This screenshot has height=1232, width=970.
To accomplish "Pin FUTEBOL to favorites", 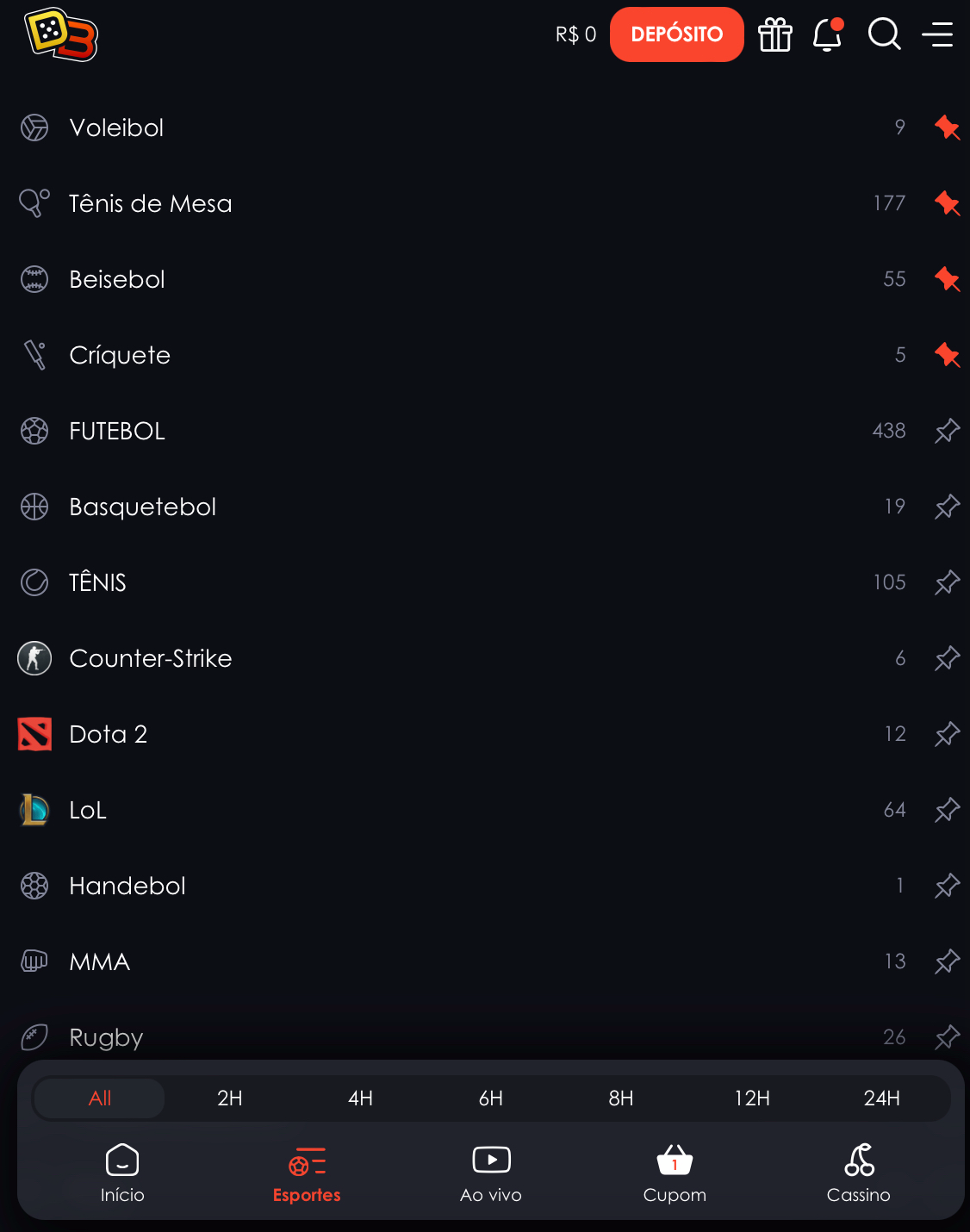I will (x=947, y=431).
